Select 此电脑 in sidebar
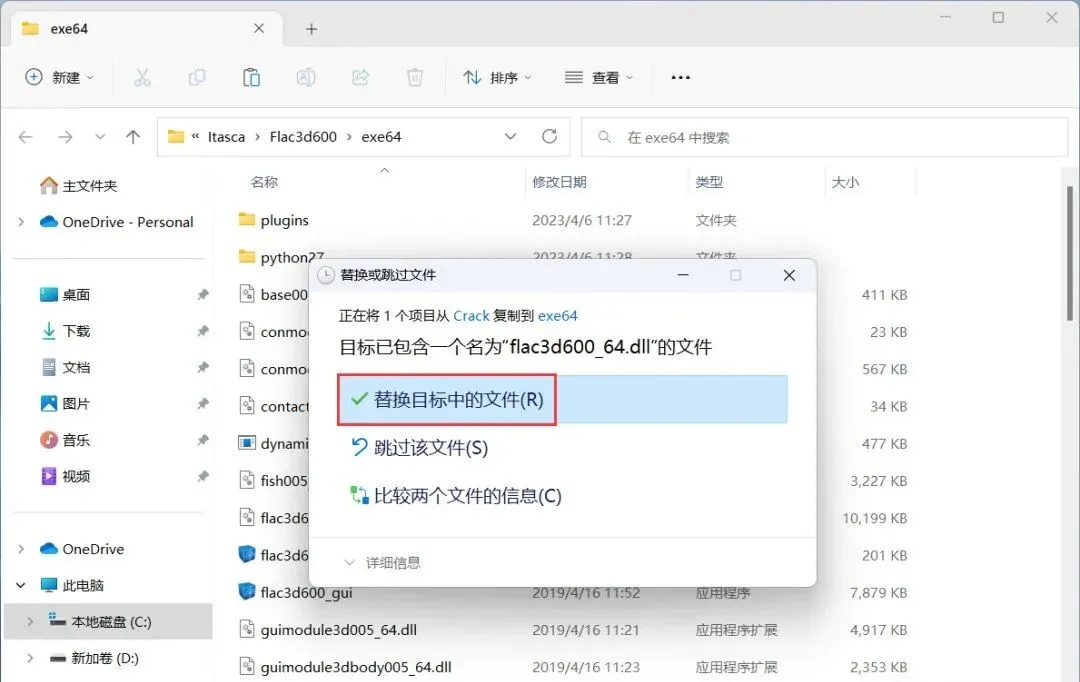 tap(72, 586)
